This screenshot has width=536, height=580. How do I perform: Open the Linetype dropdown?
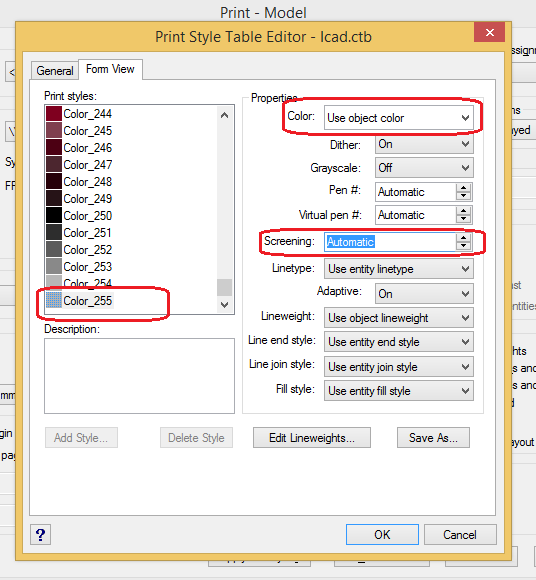(398, 269)
